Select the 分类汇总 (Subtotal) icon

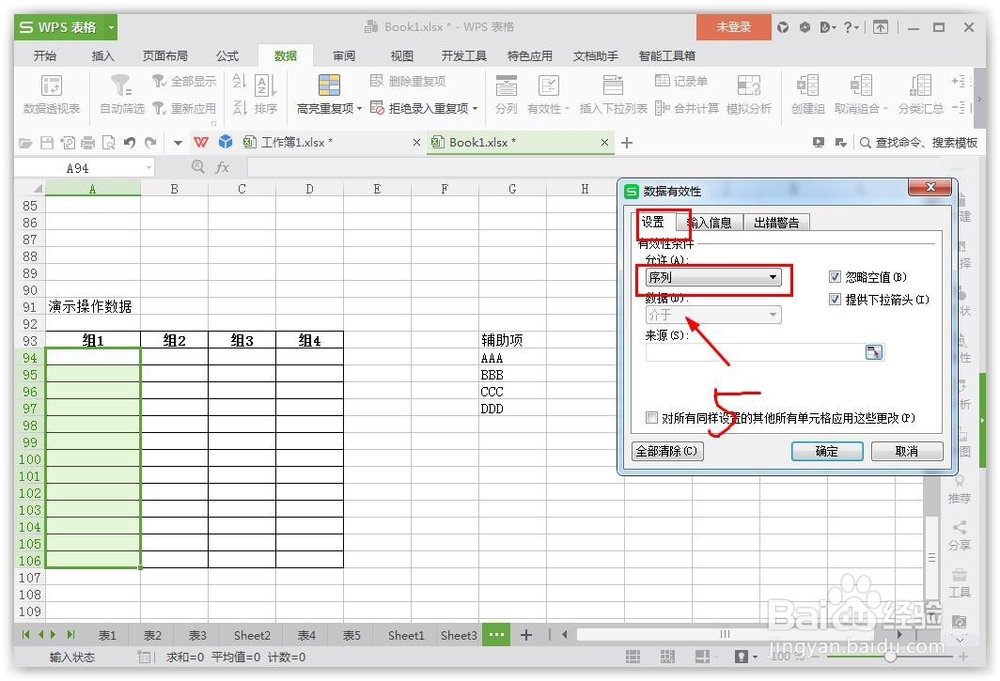[921, 95]
